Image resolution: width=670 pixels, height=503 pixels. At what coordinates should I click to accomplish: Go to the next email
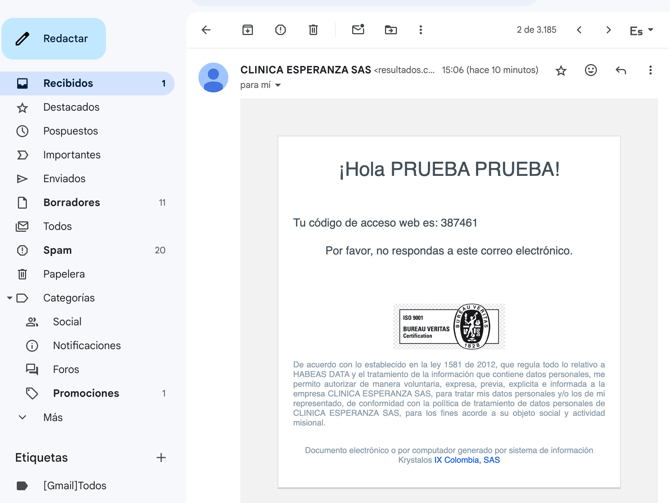608,30
